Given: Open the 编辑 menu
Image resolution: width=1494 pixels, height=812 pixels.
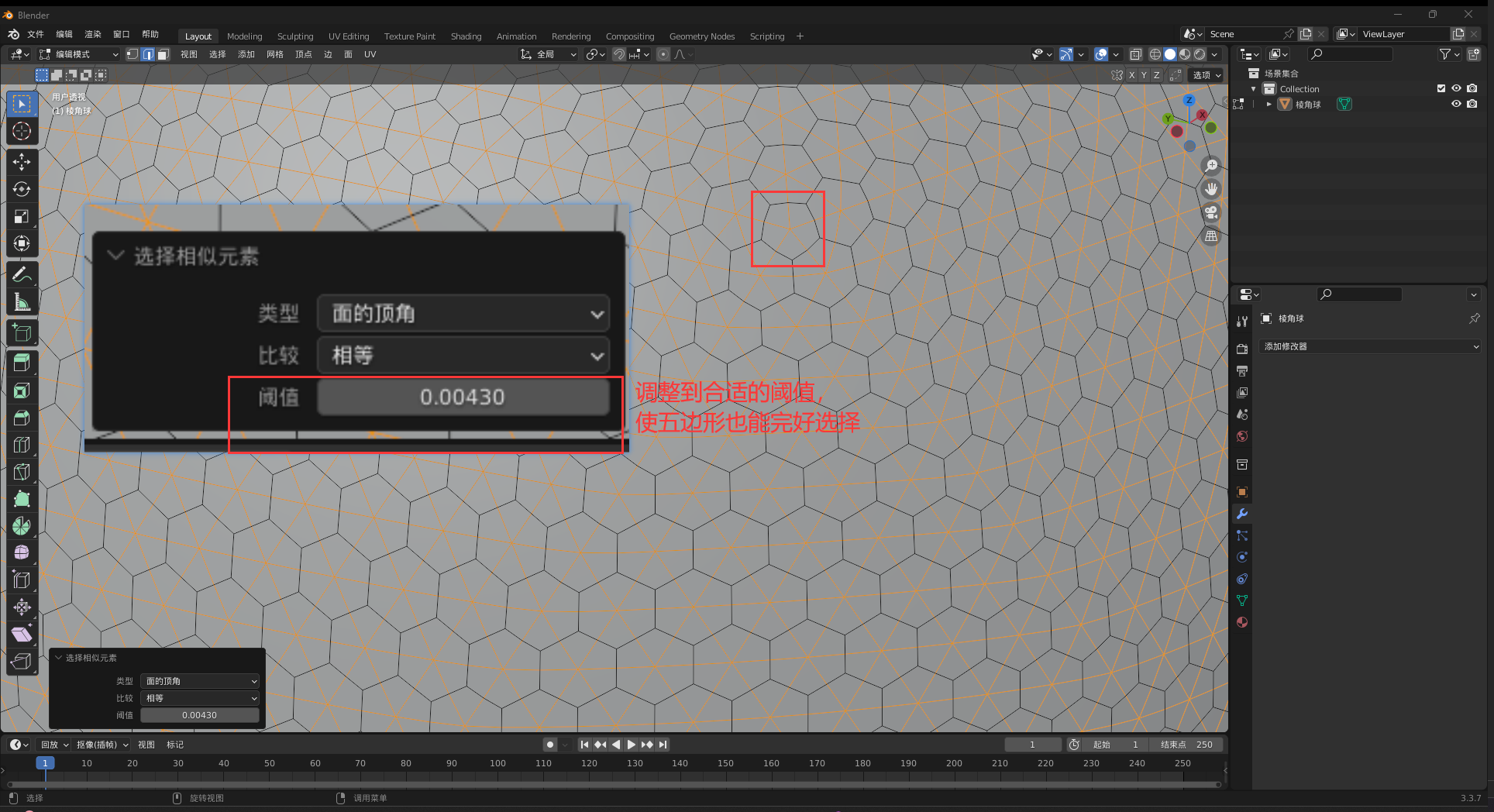Looking at the screenshot, I should [x=64, y=34].
